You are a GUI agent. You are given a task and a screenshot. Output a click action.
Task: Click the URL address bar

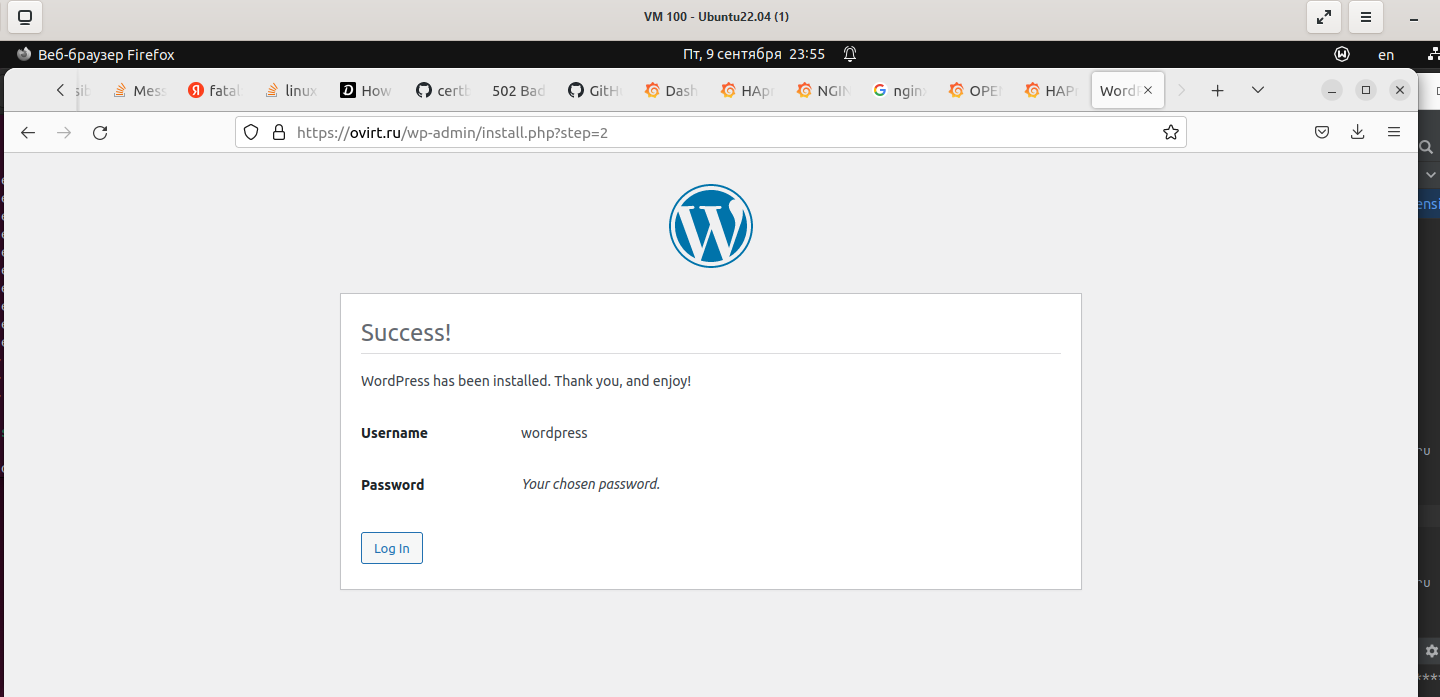[710, 132]
